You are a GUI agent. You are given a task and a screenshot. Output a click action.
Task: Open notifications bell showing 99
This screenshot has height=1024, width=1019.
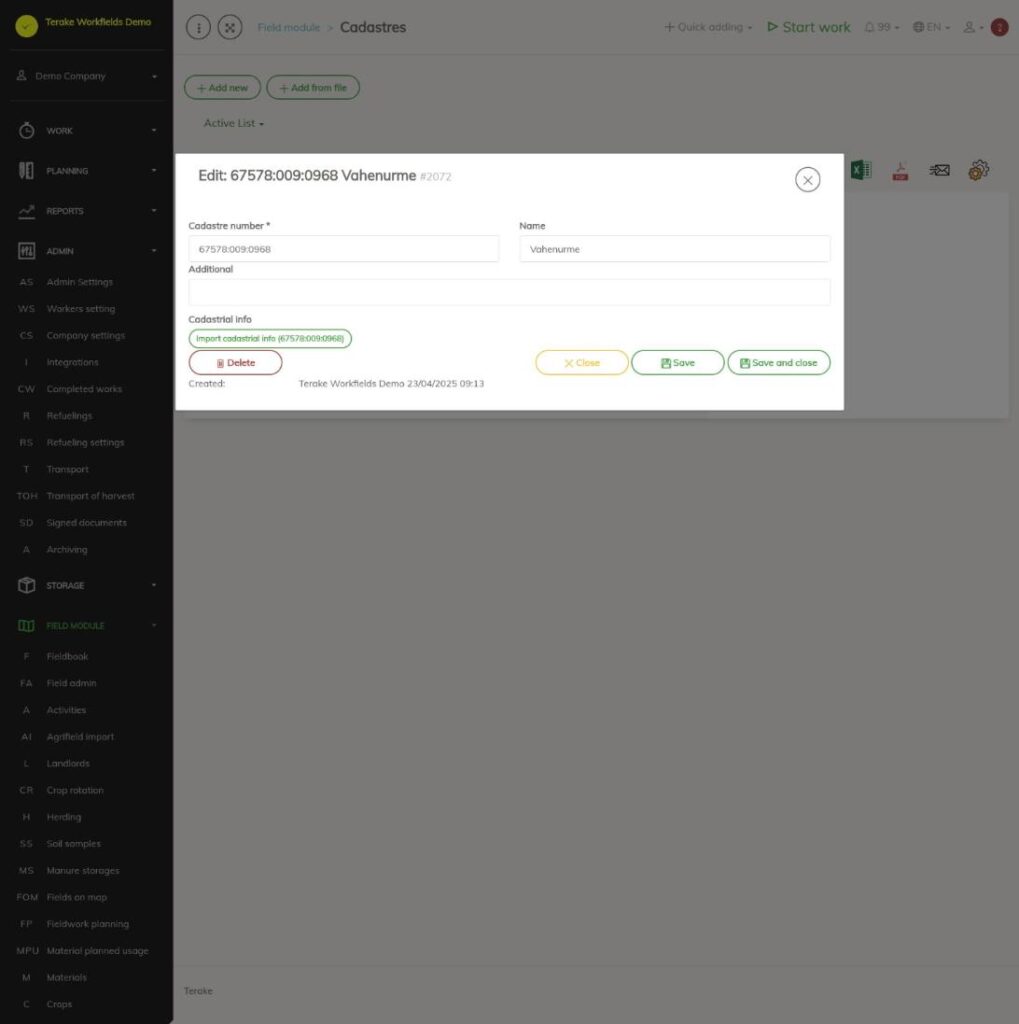click(x=881, y=27)
